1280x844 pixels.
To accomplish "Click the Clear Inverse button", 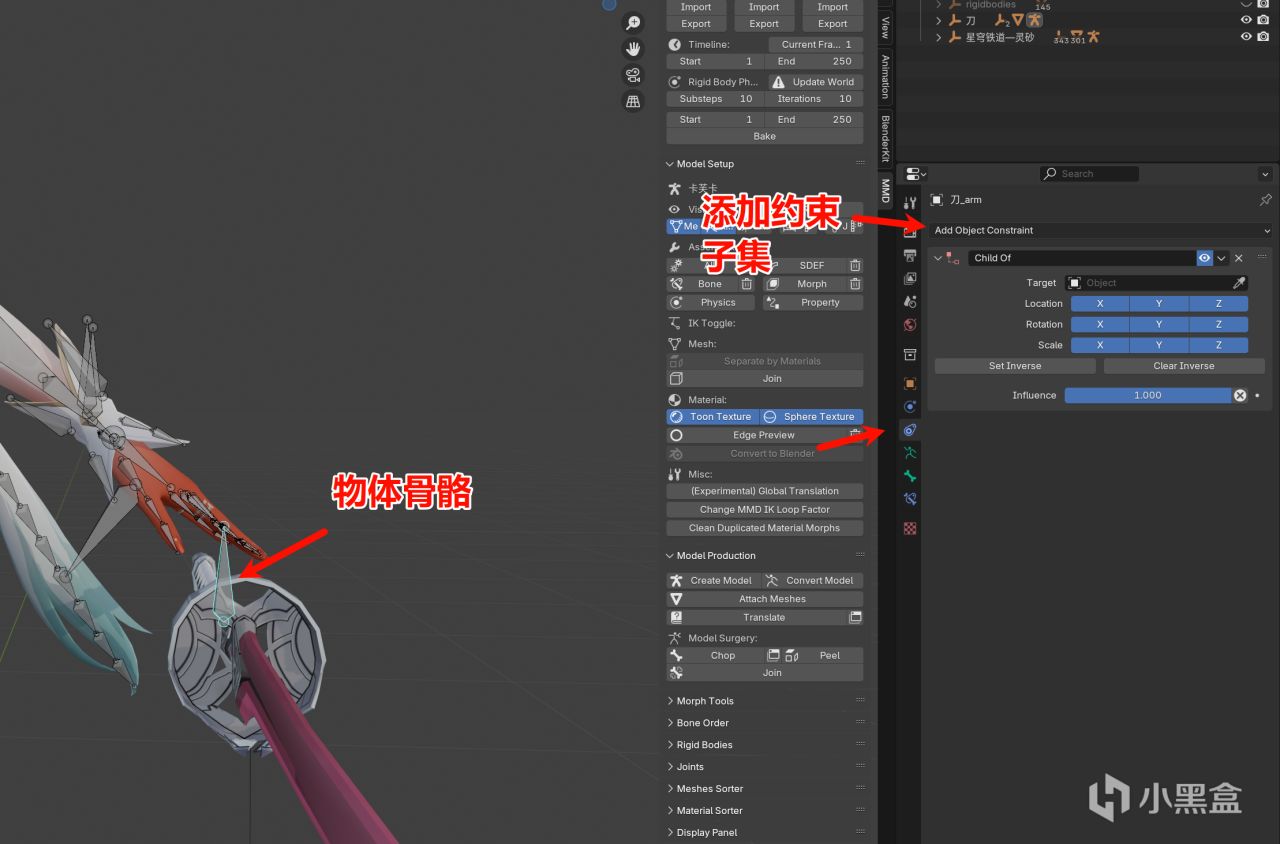I will tap(1184, 366).
